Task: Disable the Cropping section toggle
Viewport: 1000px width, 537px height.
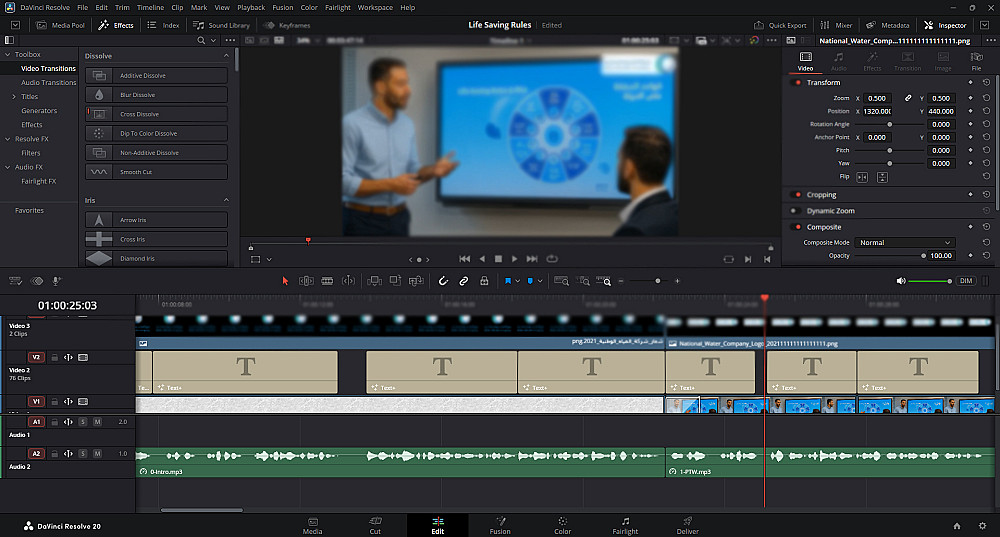Action: pyautogui.click(x=796, y=195)
